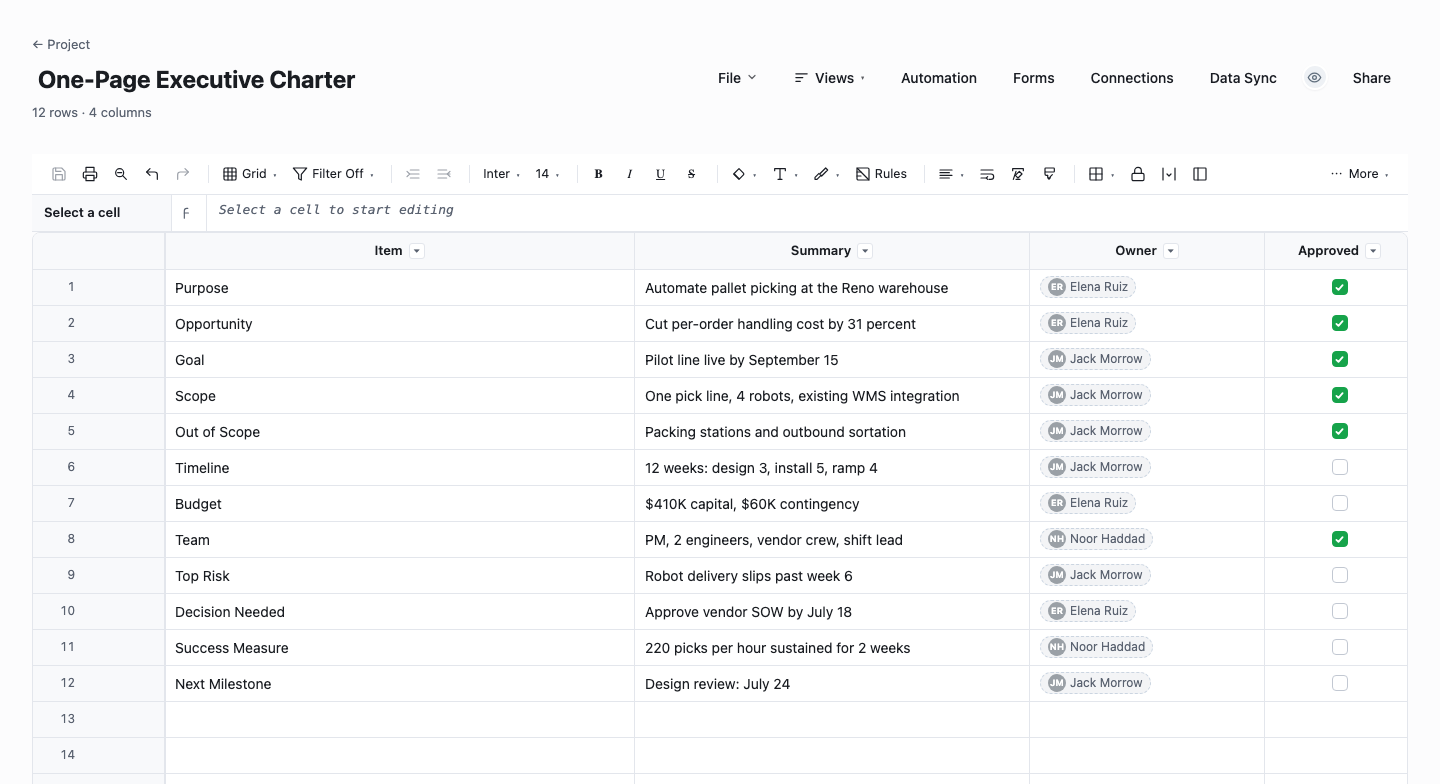
Task: Toggle italic formatting
Action: [x=629, y=174]
